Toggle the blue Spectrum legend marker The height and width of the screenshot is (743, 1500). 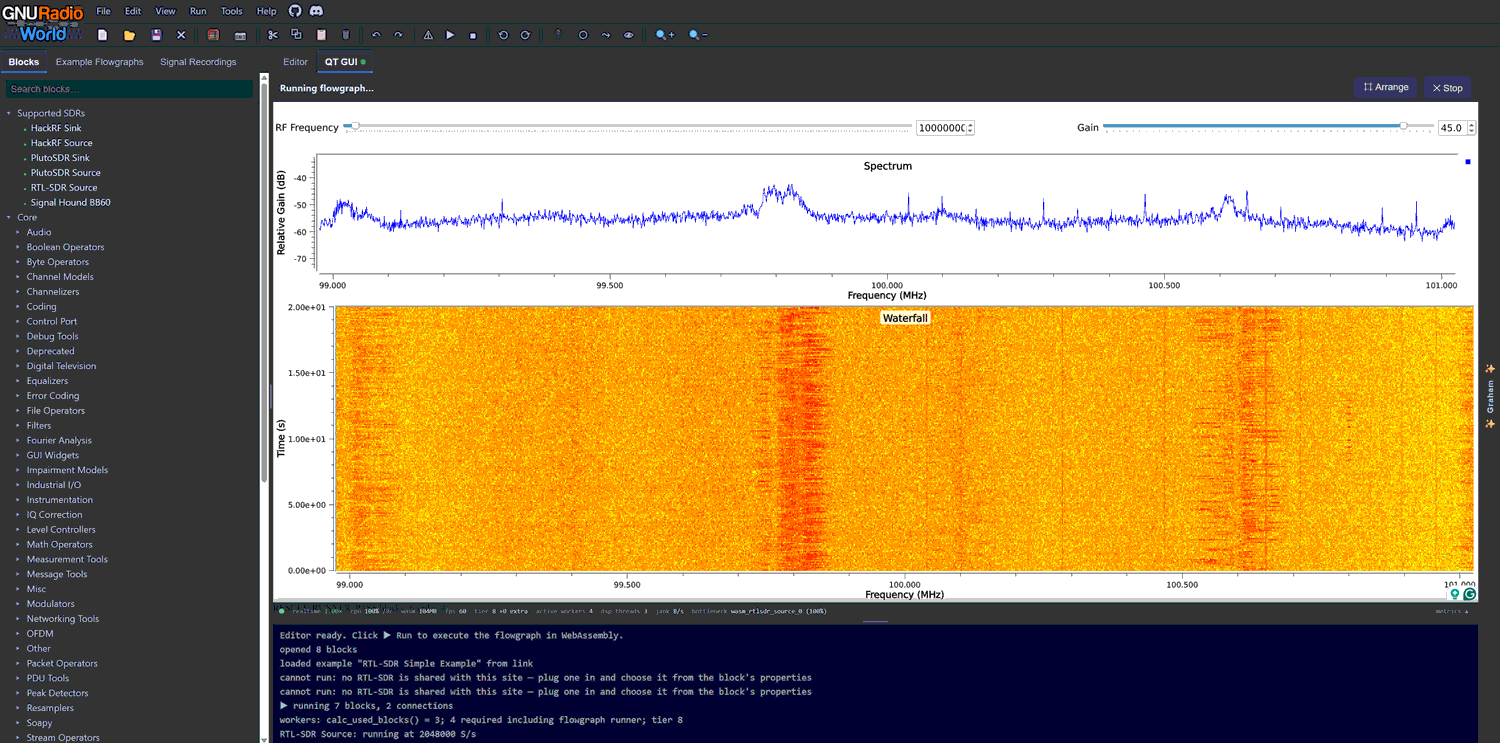[x=1468, y=161]
